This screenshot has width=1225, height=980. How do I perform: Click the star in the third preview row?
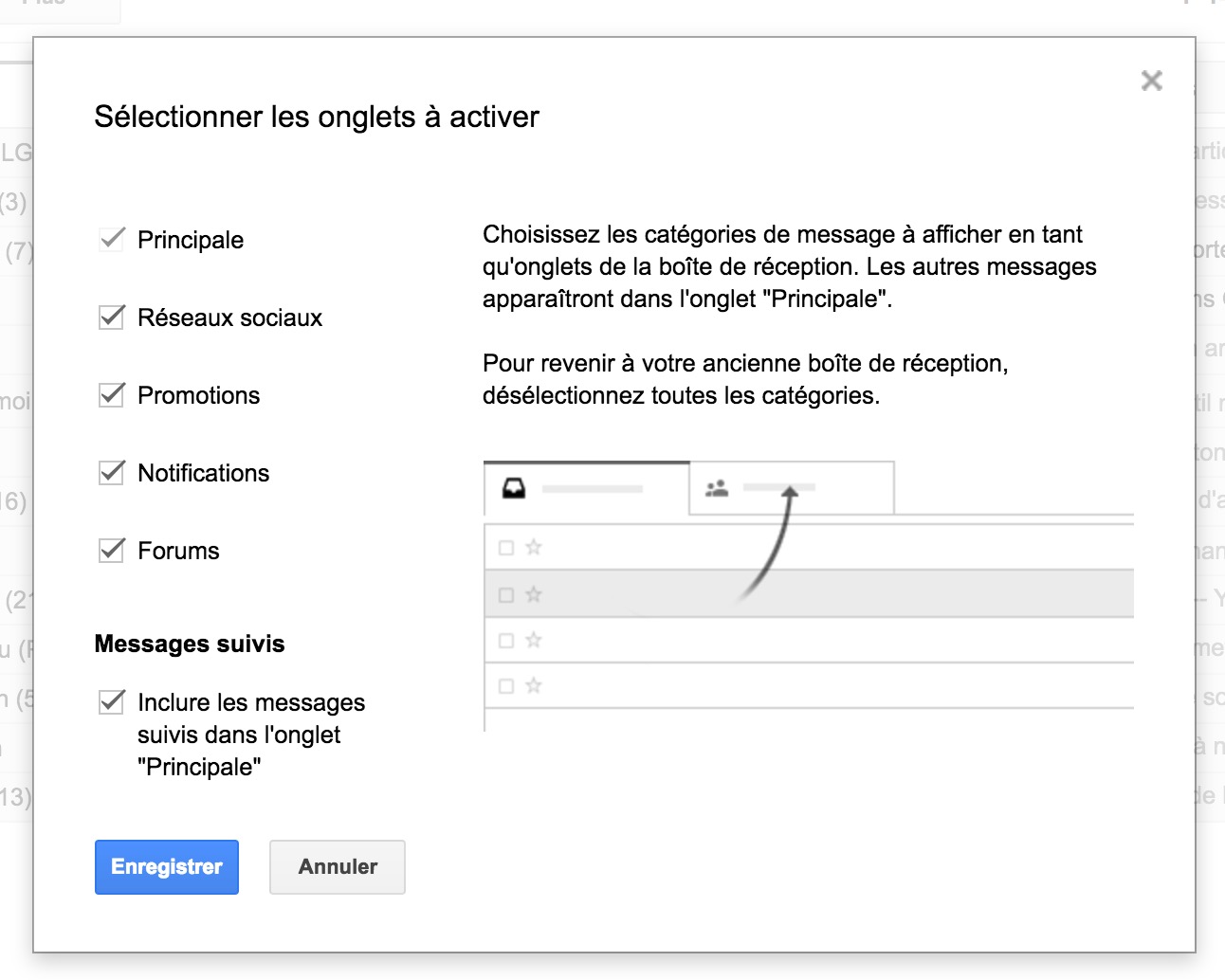(x=534, y=640)
